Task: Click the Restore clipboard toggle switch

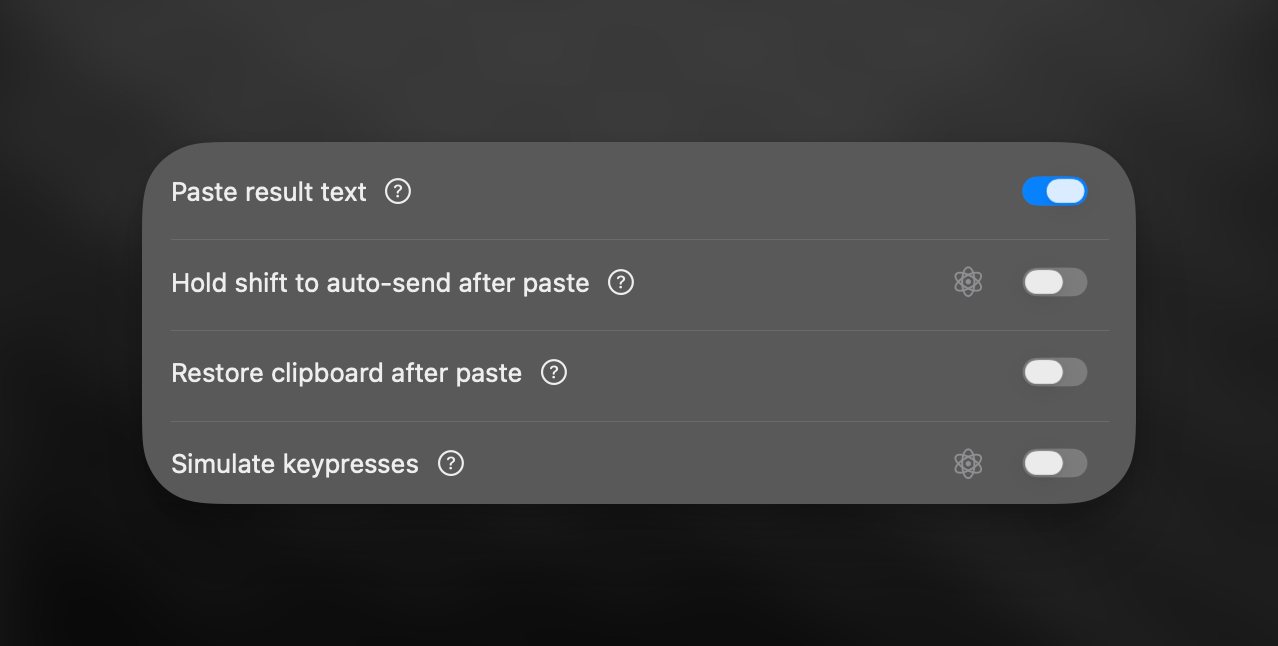Action: [1055, 371]
